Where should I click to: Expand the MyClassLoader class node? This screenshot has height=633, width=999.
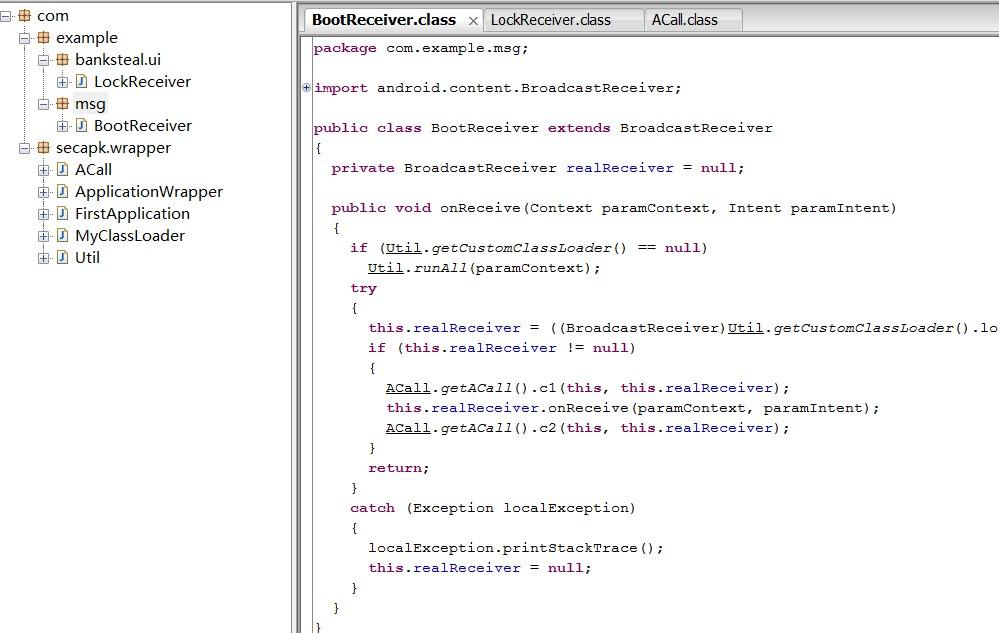(x=43, y=236)
